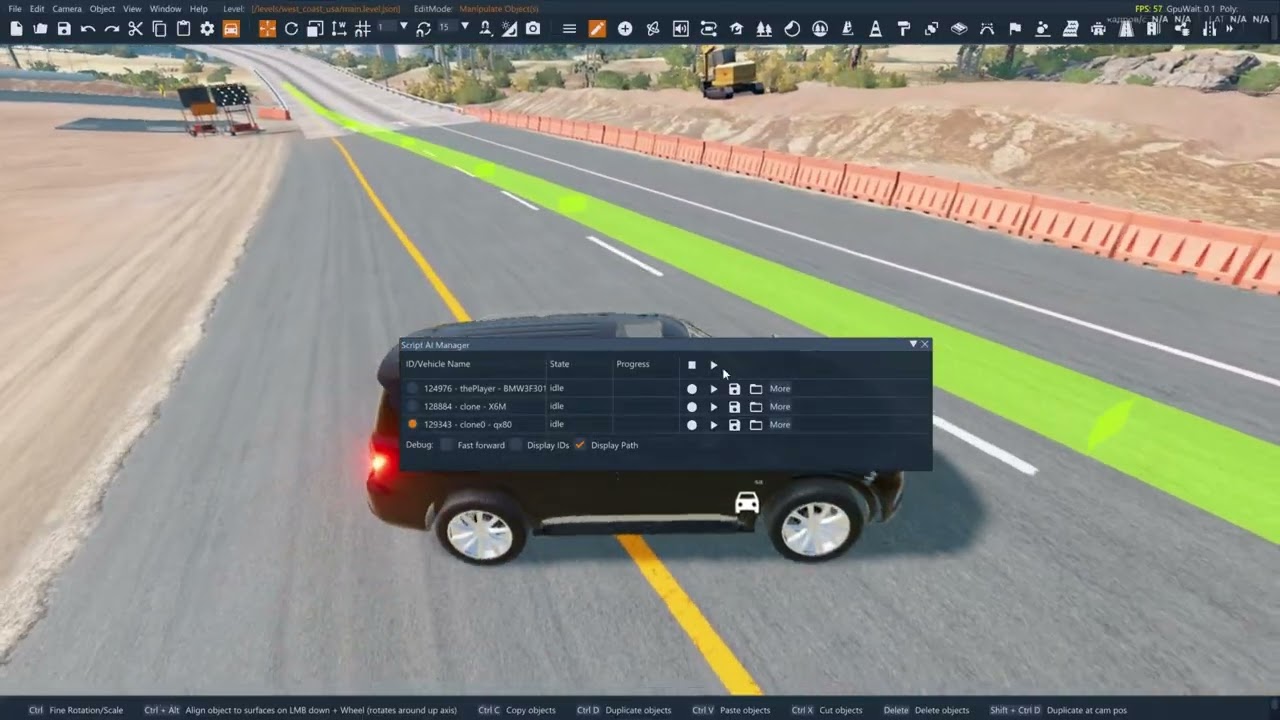The image size is (1280, 720).
Task: Click the Copy icon in toolbar
Action: [159, 29]
